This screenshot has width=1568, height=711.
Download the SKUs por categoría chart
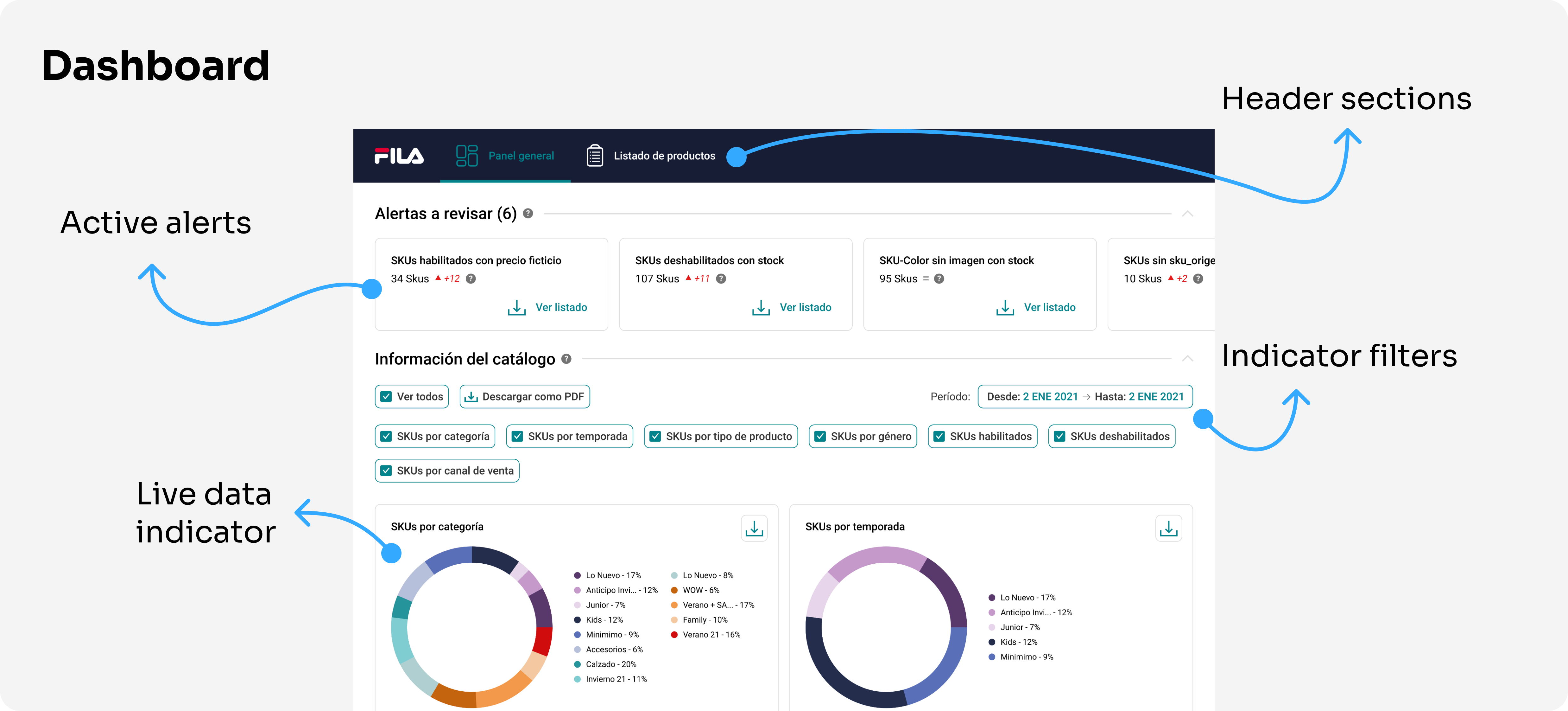pos(754,528)
